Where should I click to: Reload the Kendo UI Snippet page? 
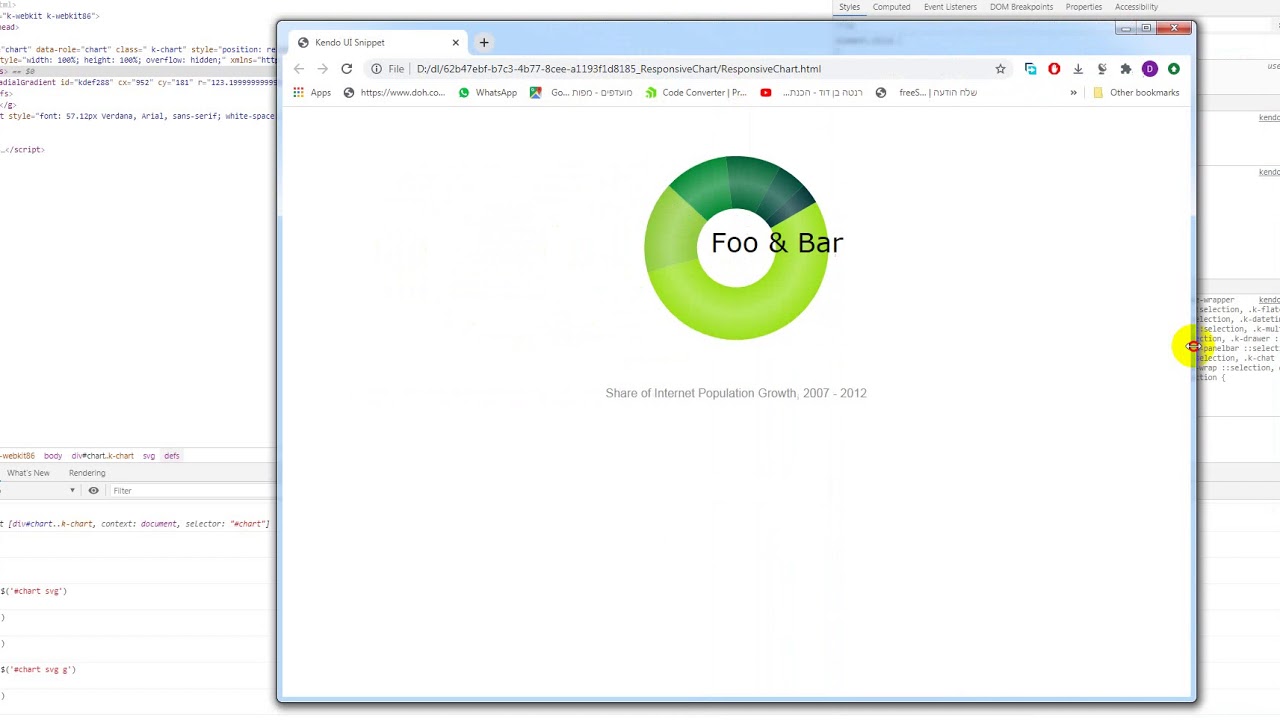click(346, 69)
